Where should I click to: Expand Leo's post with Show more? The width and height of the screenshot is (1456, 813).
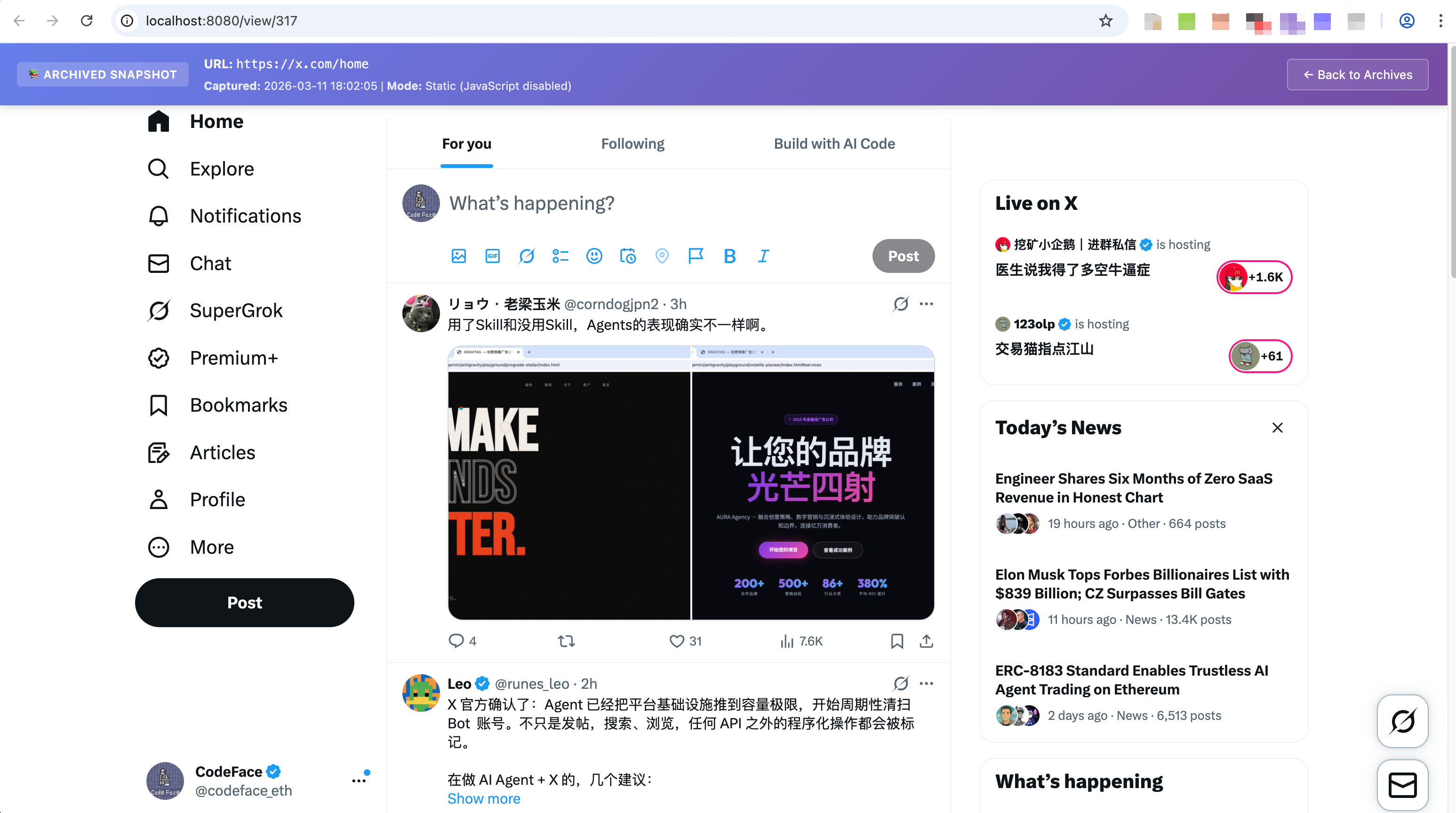click(x=484, y=798)
